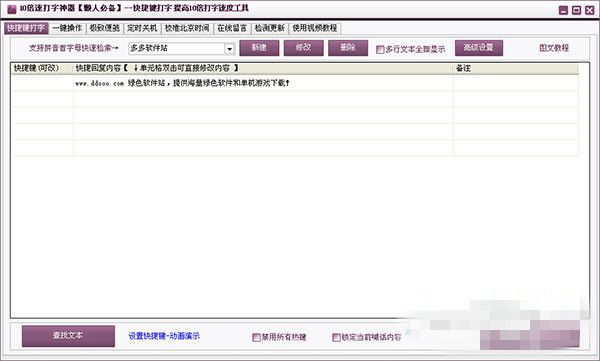Viewport: 600px width, 361px height.
Task: Open the 检测更新 tab
Action: (x=270, y=28)
